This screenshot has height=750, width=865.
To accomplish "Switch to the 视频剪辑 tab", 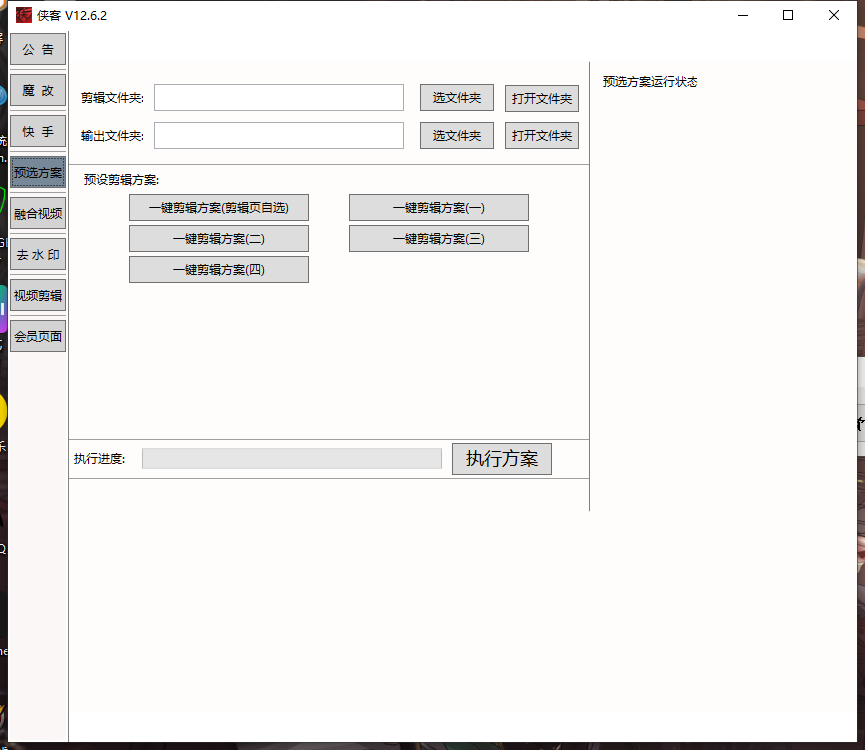I will 38,295.
